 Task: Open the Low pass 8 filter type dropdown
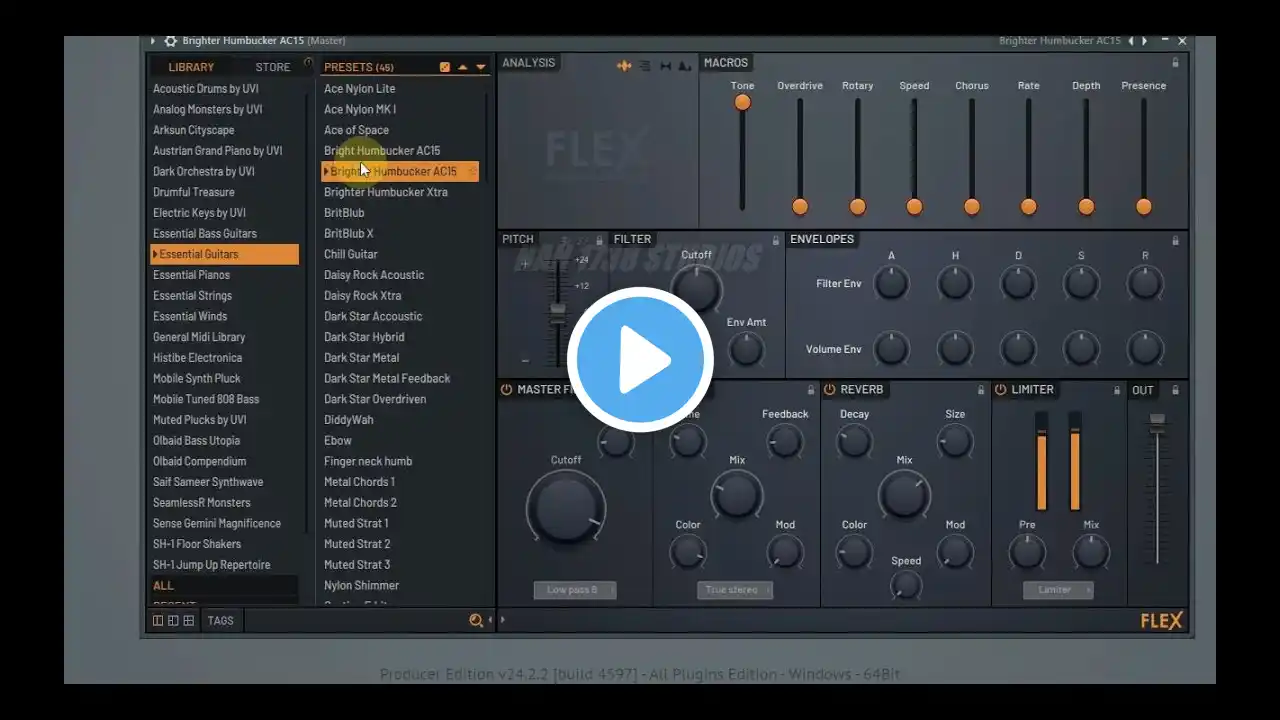tap(574, 590)
